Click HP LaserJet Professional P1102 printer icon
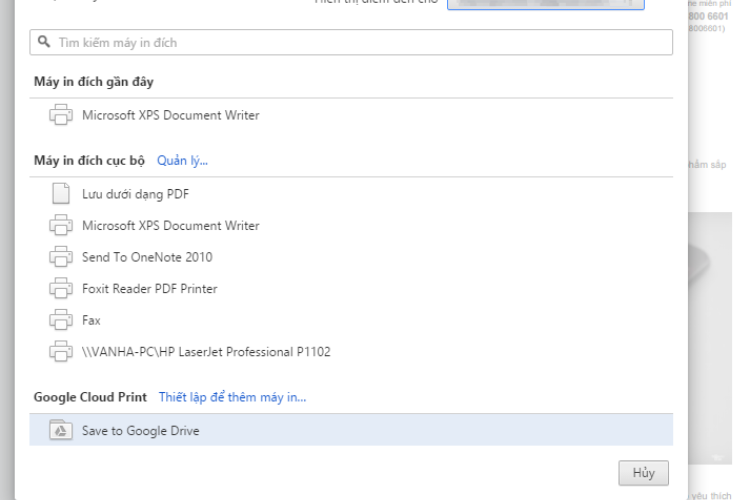The width and height of the screenshot is (750, 500). coord(61,352)
